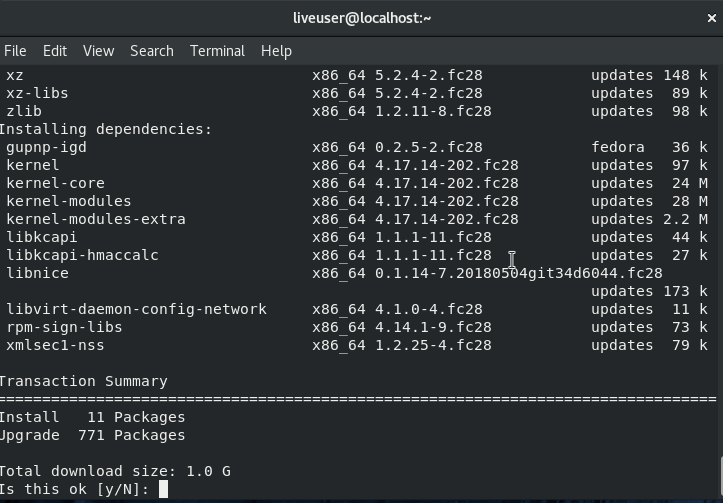Click the '148 k' size for xz
This screenshot has height=503, width=723.
click(x=685, y=75)
